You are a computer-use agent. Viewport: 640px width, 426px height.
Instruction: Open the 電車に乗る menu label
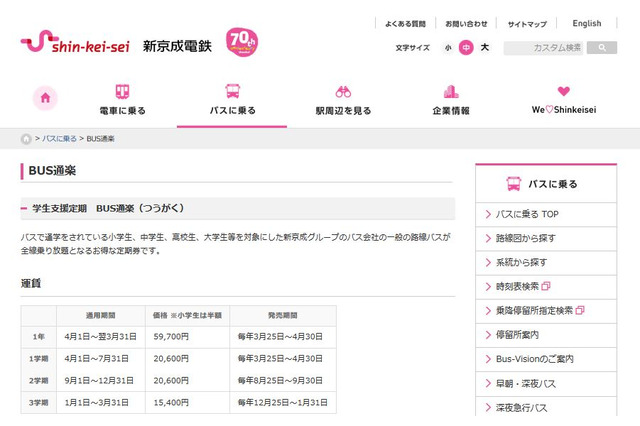[122, 111]
